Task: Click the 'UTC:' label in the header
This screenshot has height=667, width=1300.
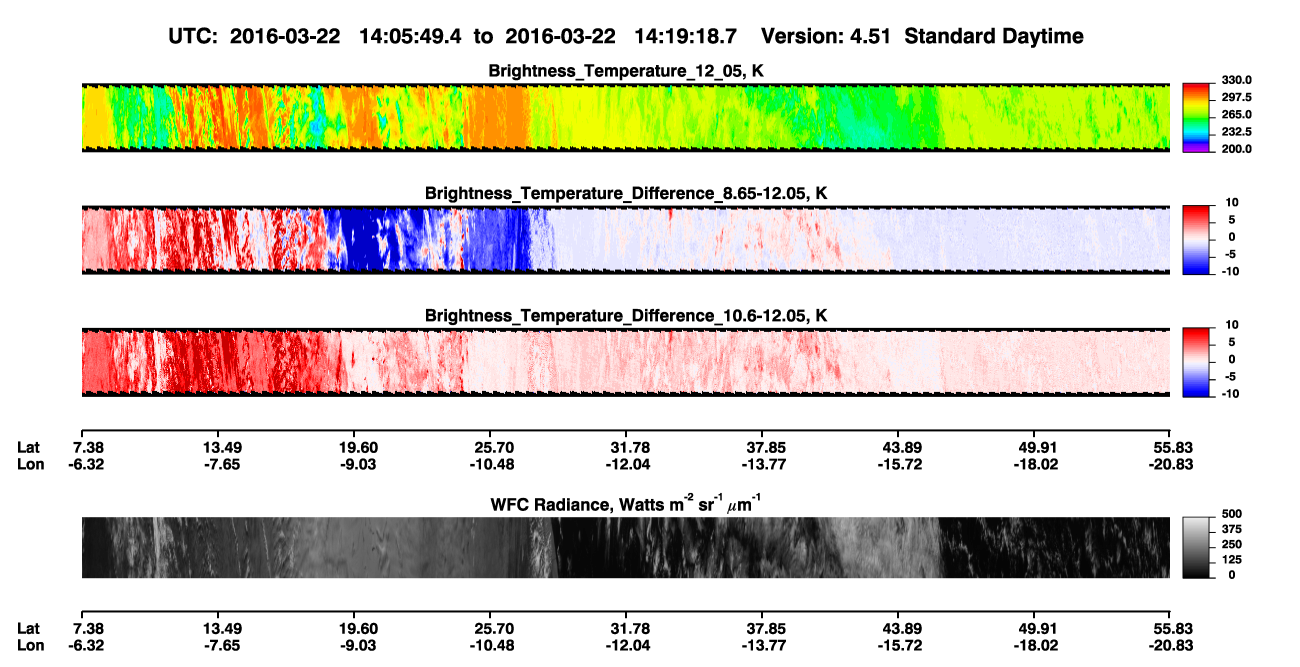Action: [192, 36]
